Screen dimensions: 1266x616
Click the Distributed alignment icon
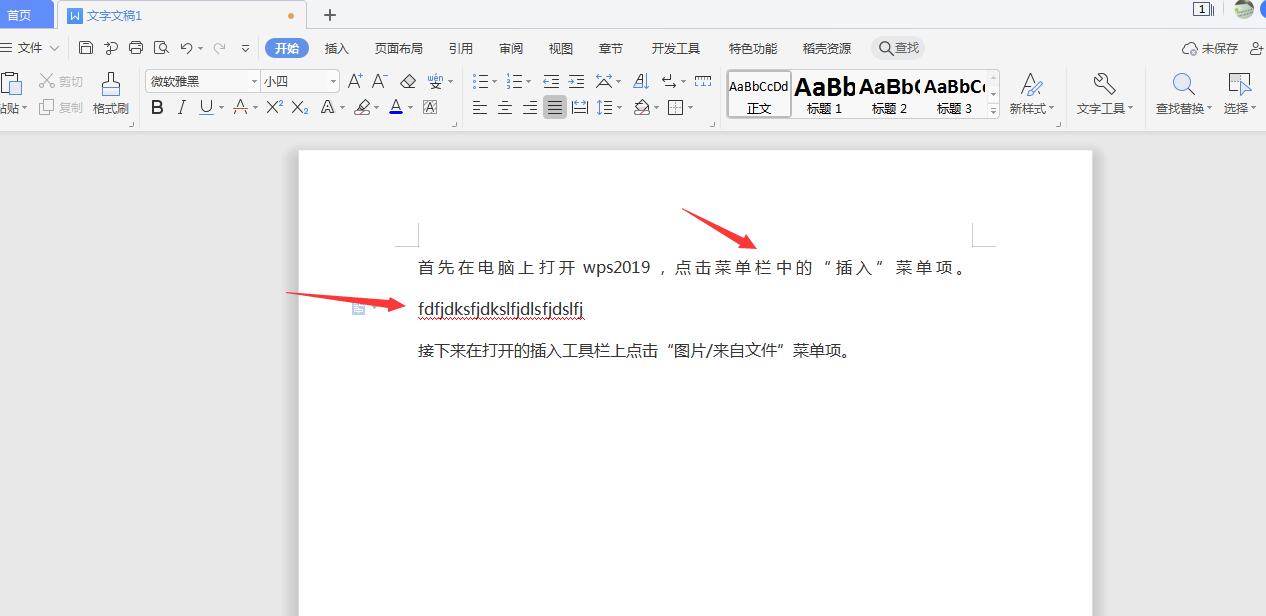[580, 107]
